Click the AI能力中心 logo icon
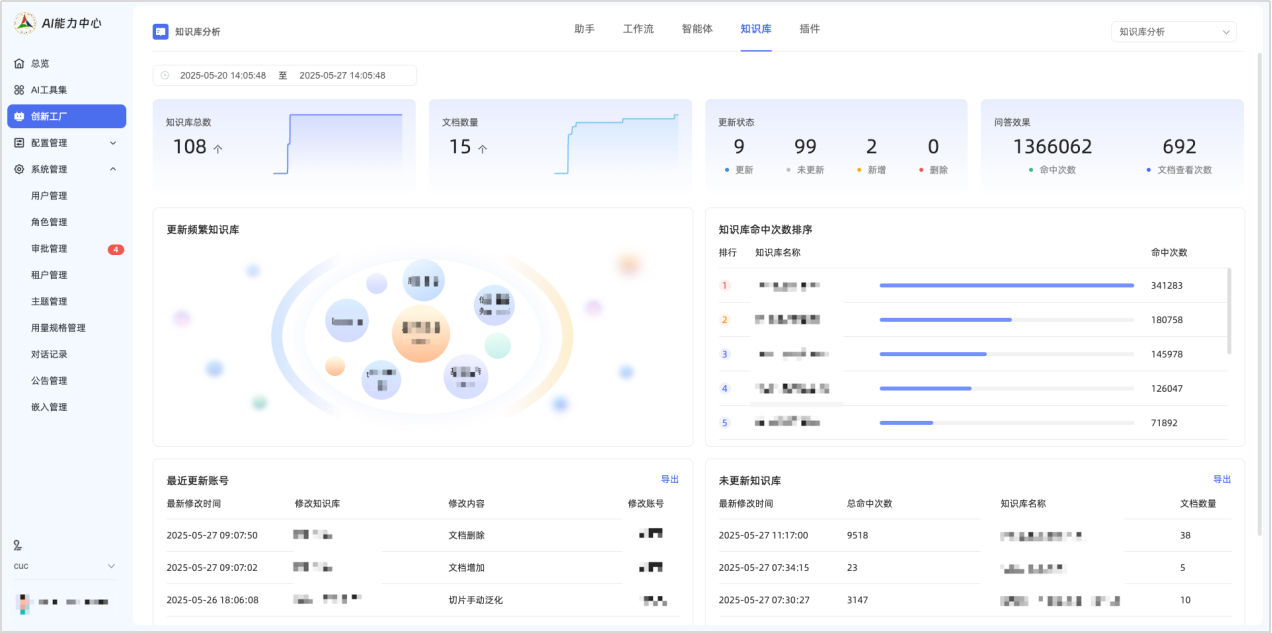The height and width of the screenshot is (633, 1272). coord(25,22)
